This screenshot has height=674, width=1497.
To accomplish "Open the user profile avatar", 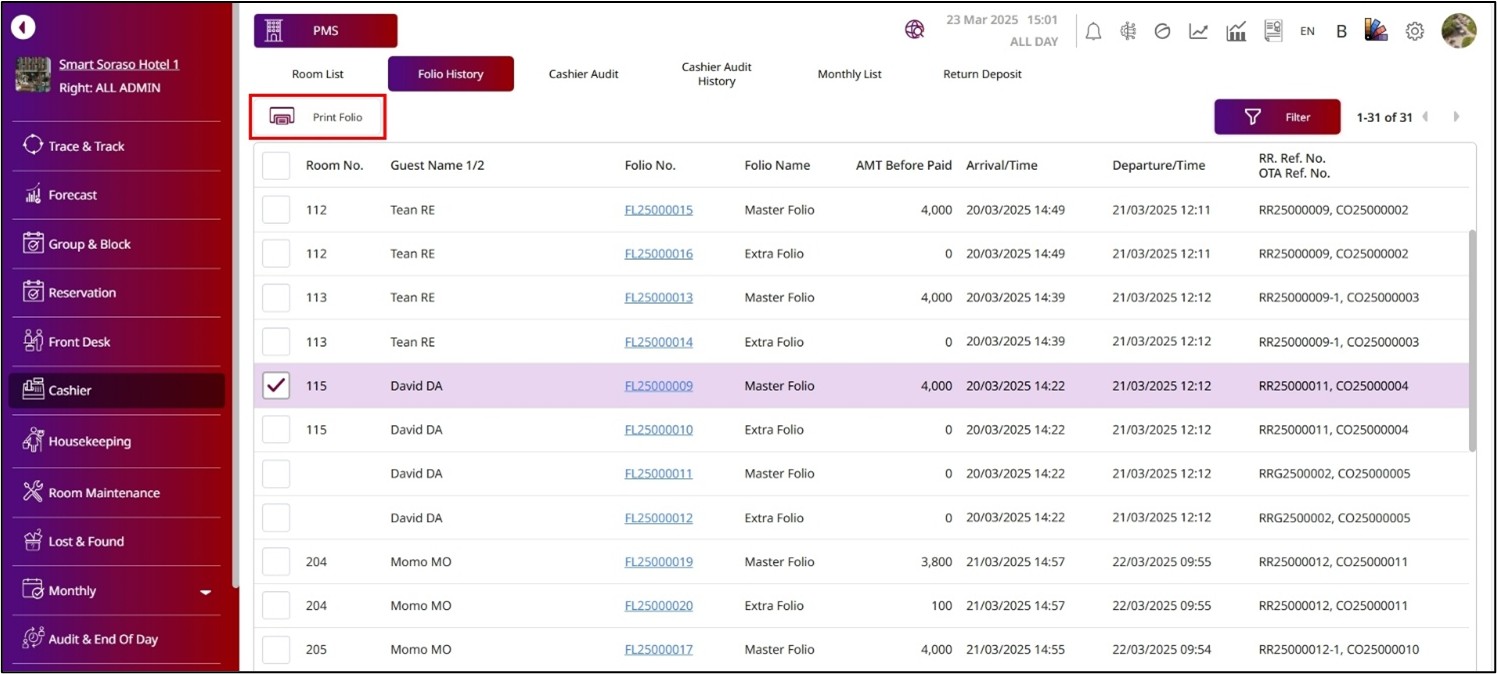I will click(x=1458, y=31).
